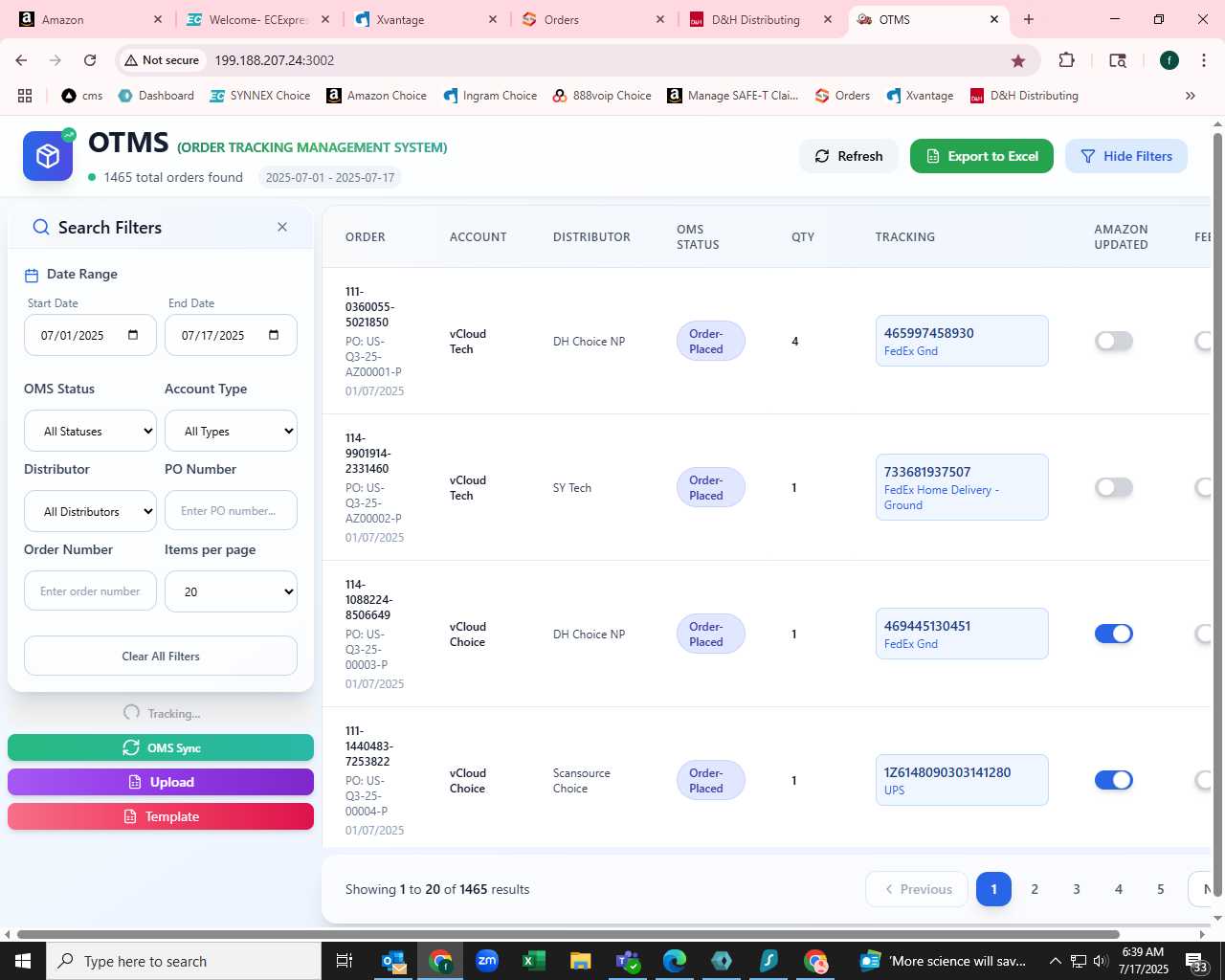Open browser extensions puzzle icon
The width and height of the screenshot is (1225, 980).
click(1066, 60)
